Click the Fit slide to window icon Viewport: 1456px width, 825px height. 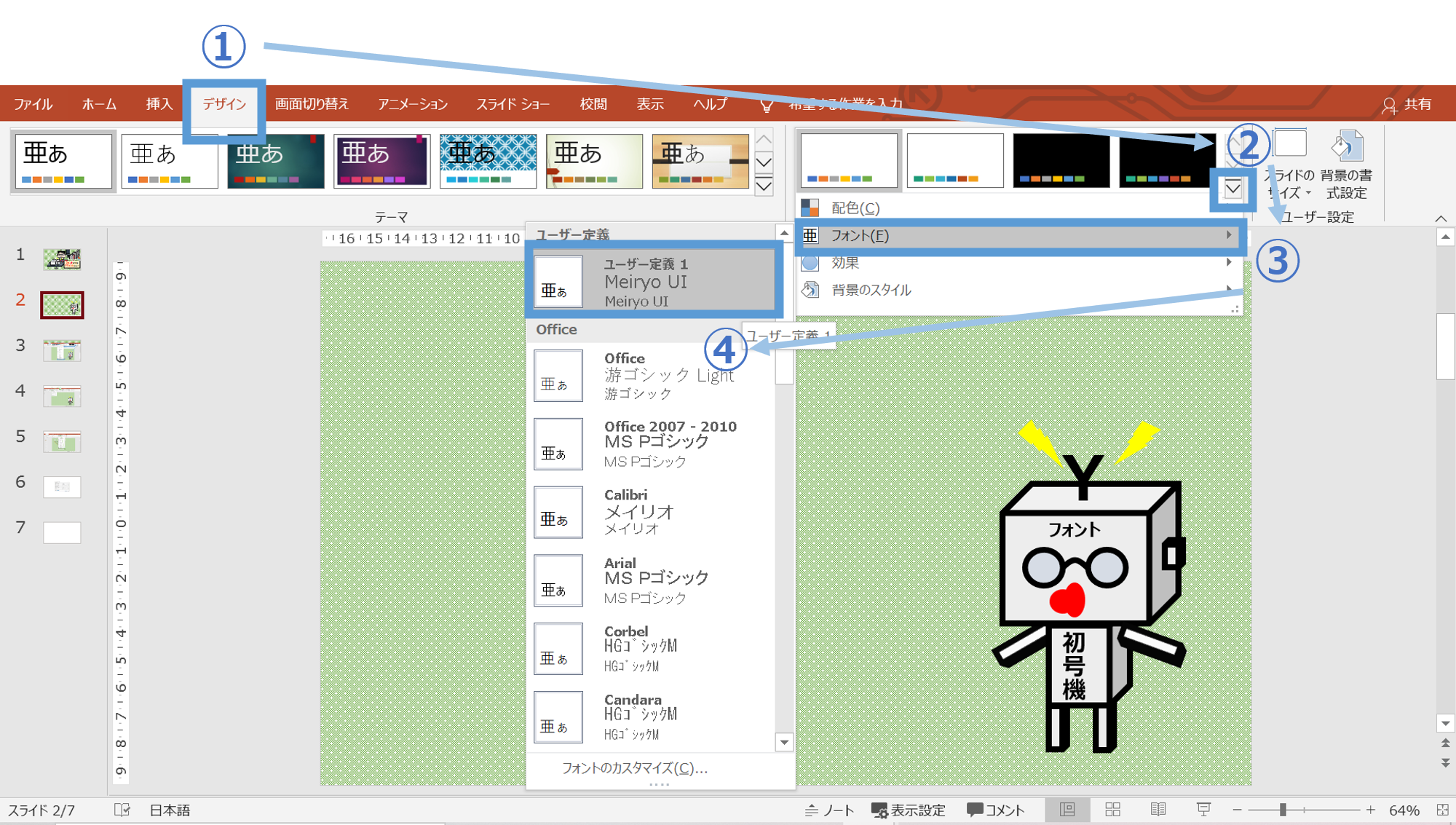coord(1442,810)
